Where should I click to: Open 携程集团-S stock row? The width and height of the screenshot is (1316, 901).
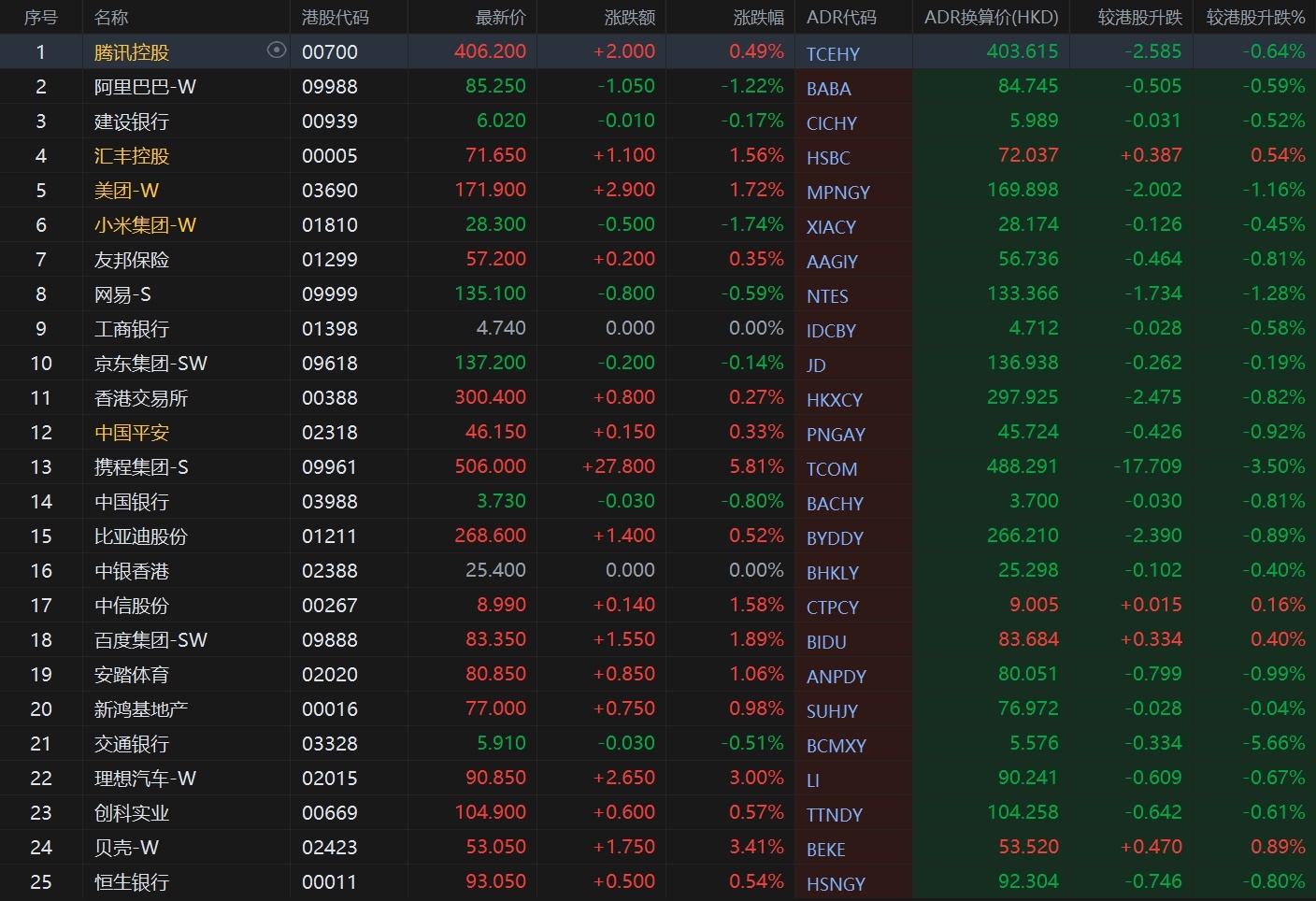pyautogui.click(x=141, y=467)
